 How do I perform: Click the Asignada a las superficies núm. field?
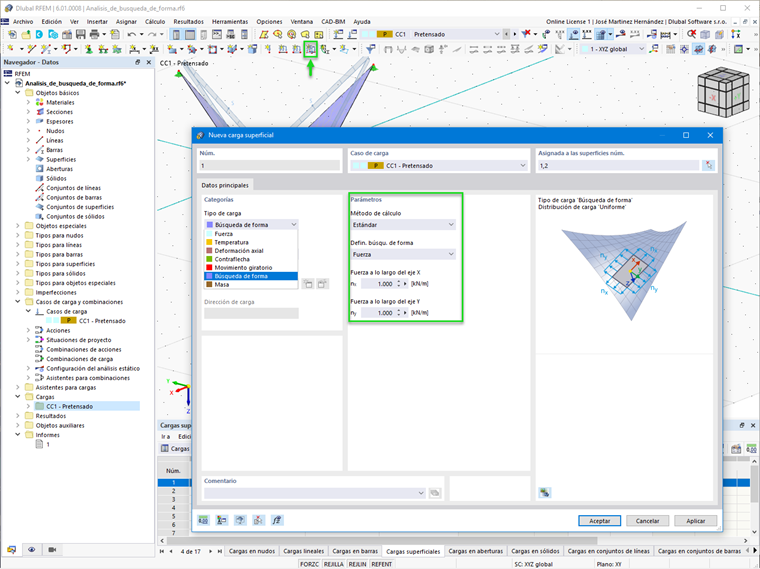point(618,165)
